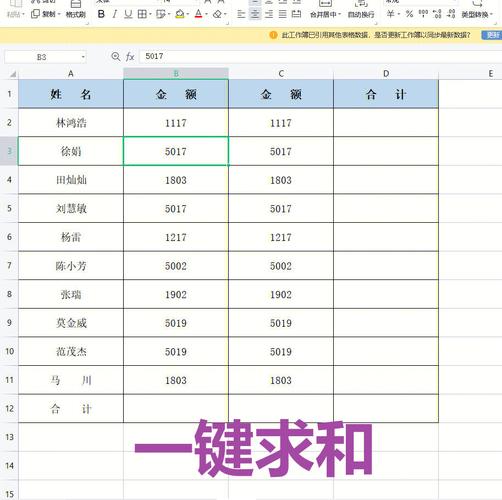Select row 12 header

9,408
